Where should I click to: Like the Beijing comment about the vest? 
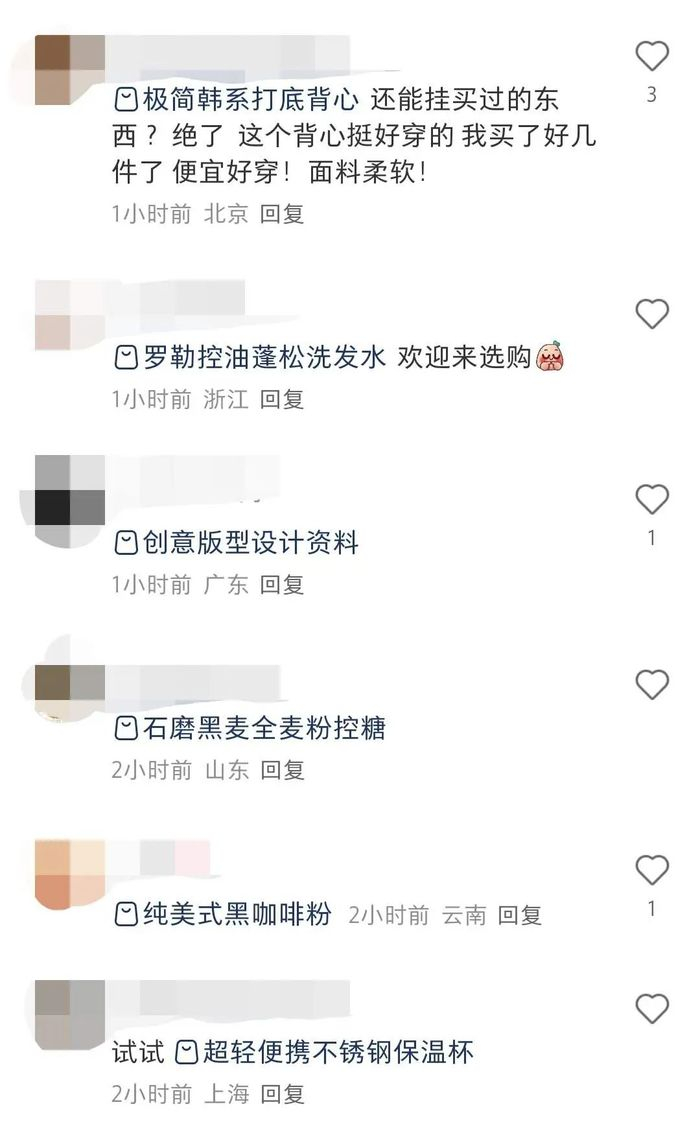tap(652, 57)
